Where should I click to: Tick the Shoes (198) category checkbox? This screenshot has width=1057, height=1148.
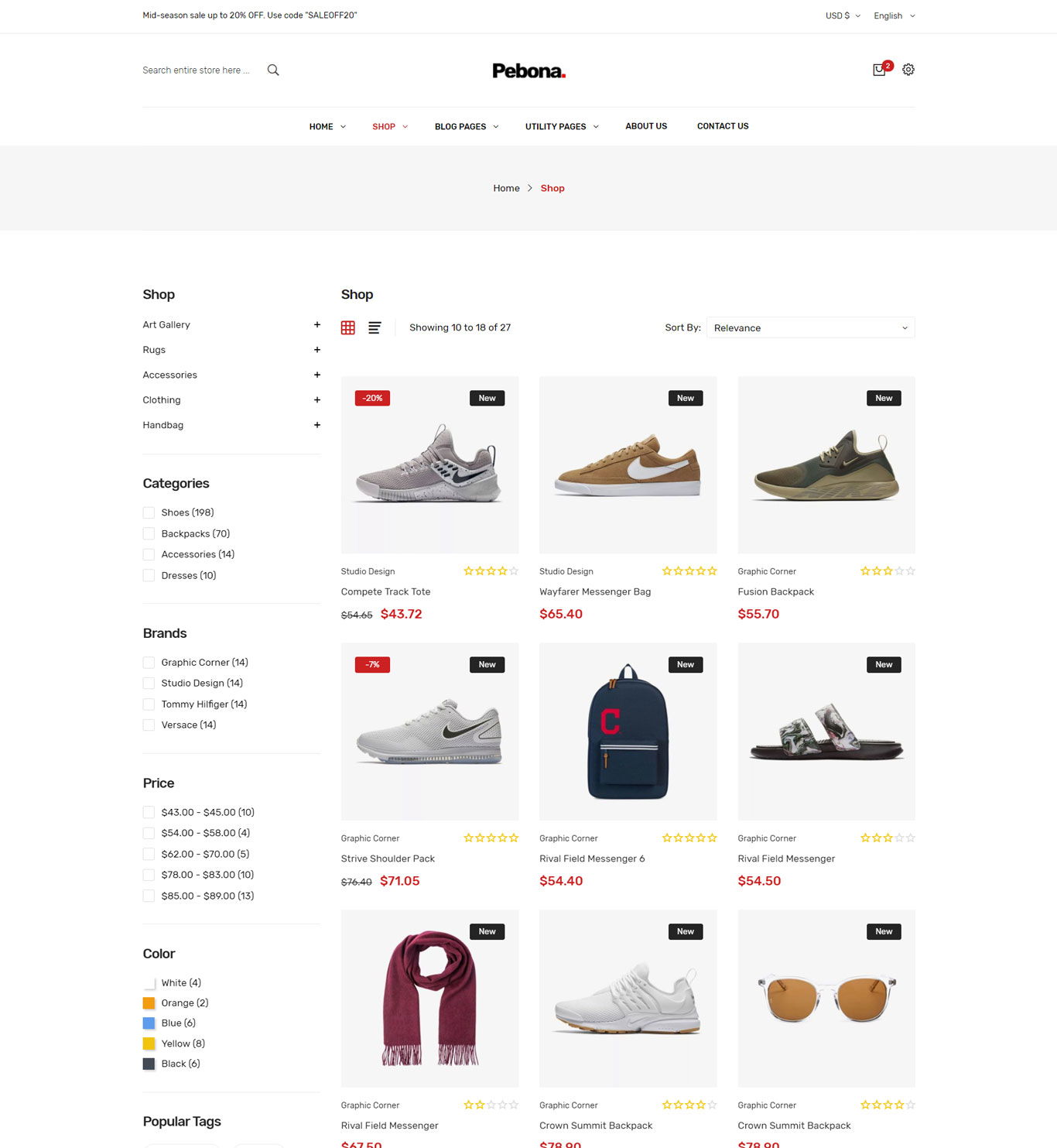(149, 512)
